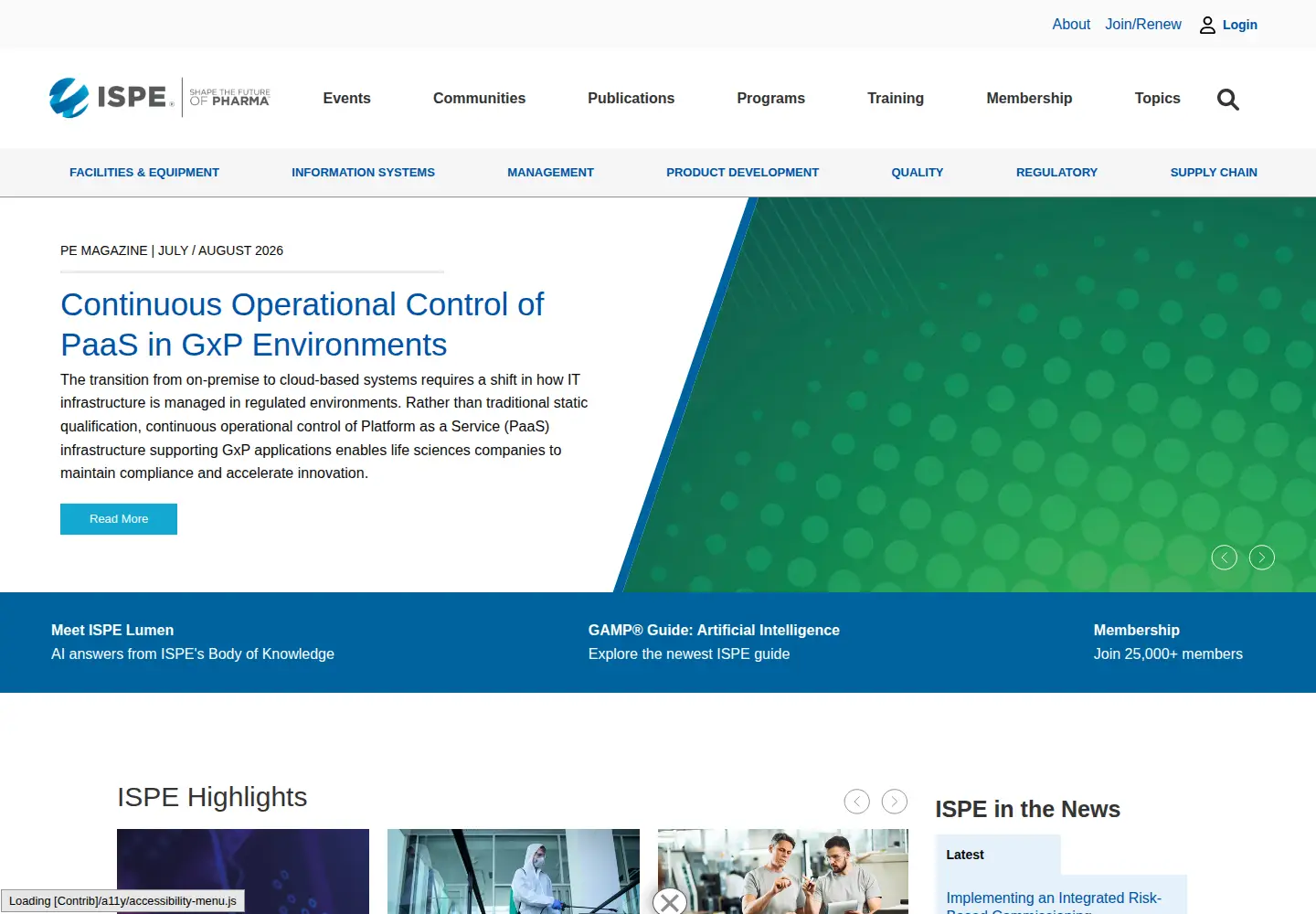Select Facilities & Equipment topic

point(144,173)
